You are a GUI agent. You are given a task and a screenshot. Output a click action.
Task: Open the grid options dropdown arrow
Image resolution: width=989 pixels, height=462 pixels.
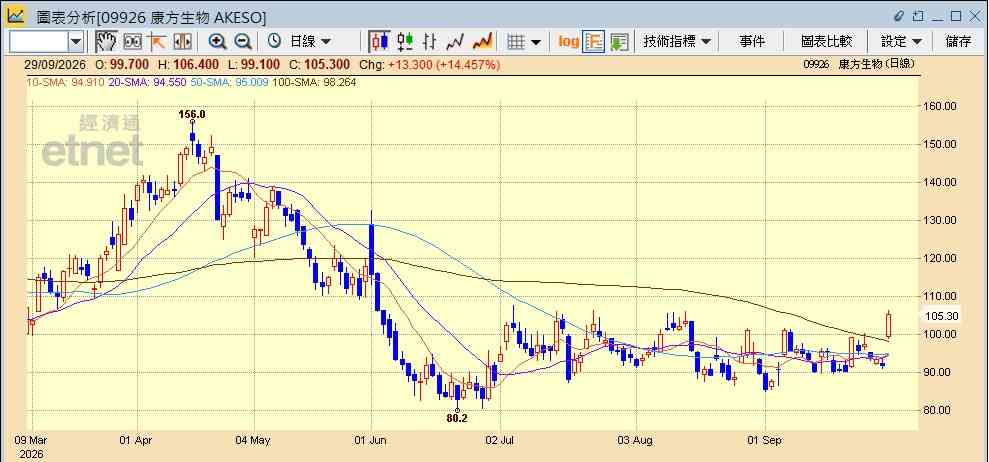tap(535, 42)
